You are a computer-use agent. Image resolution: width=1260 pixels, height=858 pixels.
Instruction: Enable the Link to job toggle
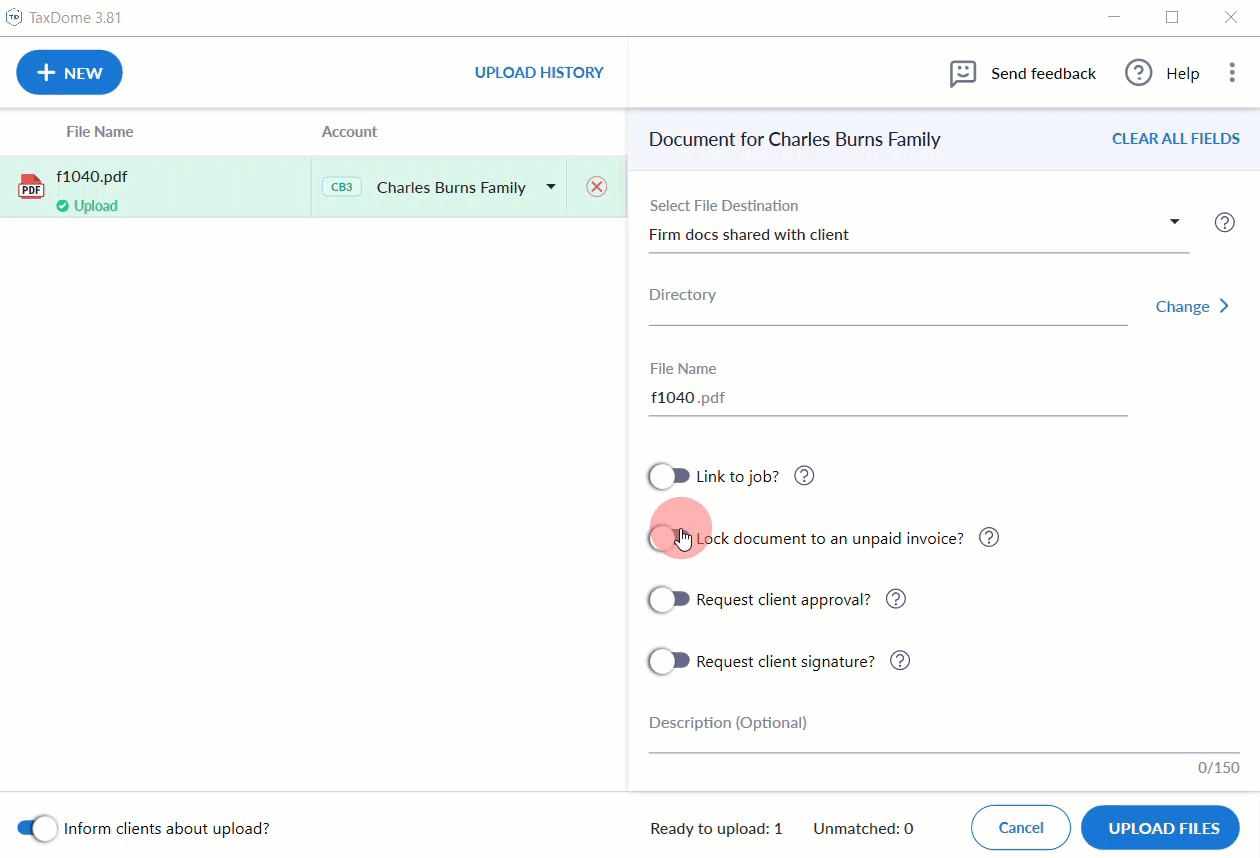669,477
